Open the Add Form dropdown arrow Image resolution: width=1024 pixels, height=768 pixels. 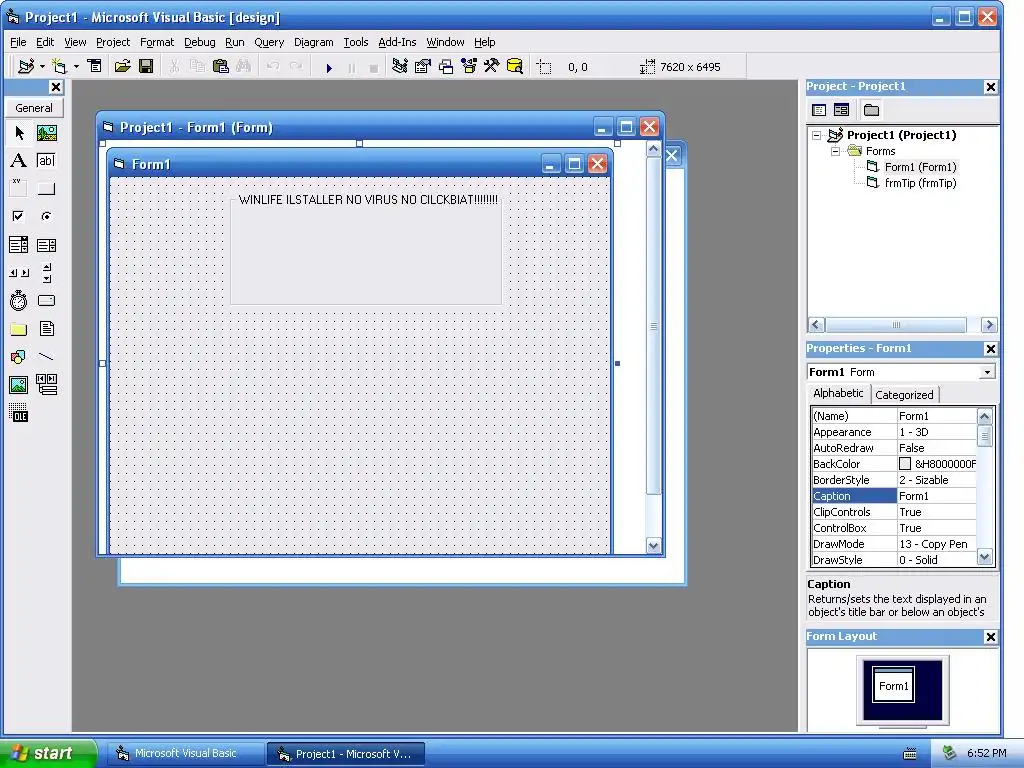pos(76,67)
